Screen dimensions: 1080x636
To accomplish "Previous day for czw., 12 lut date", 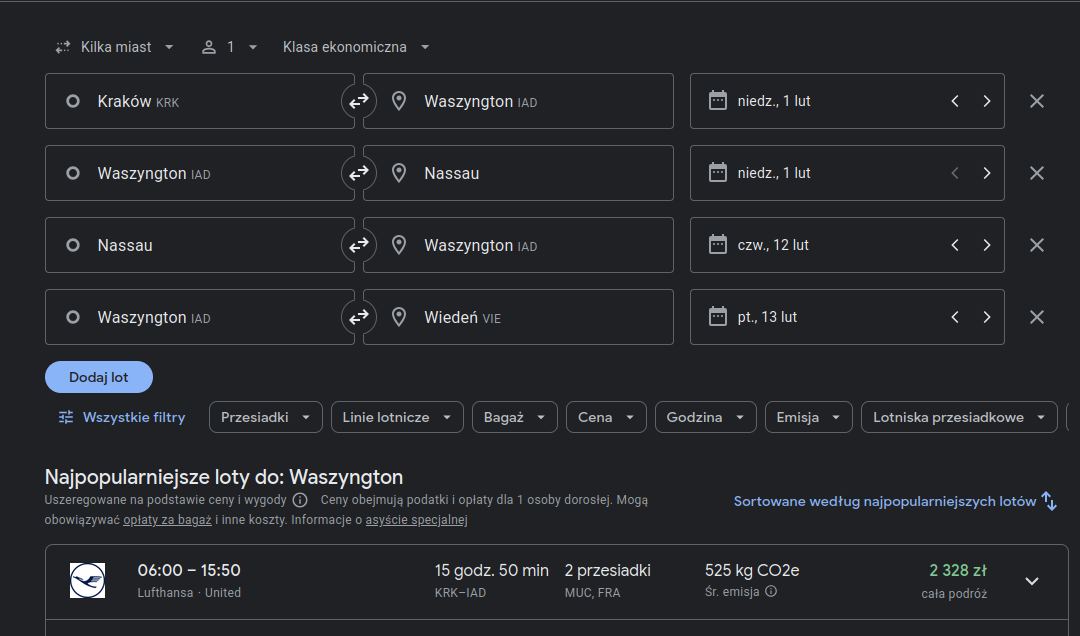I will pyautogui.click(x=955, y=245).
